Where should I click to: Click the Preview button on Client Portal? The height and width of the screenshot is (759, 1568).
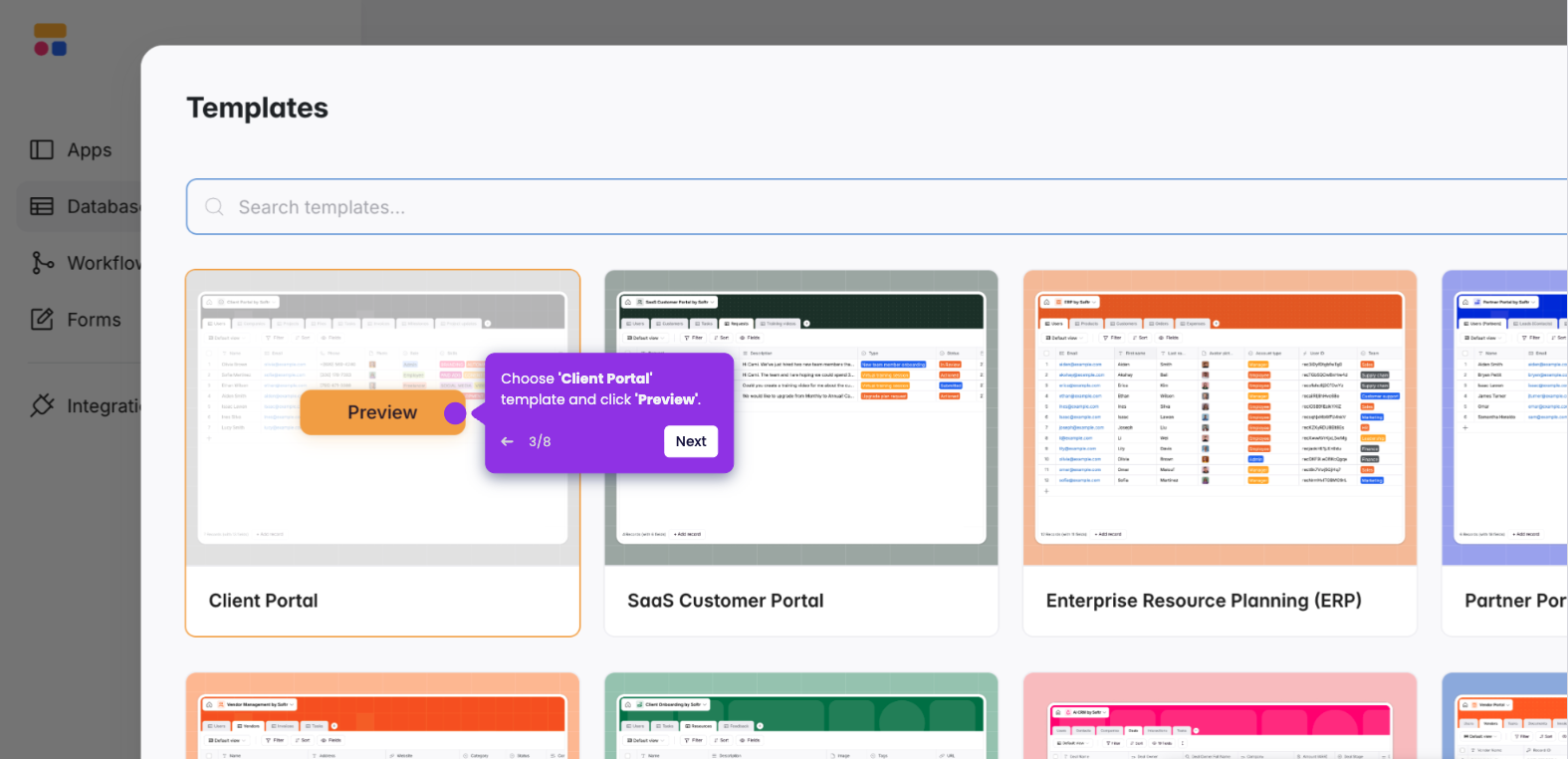(x=382, y=412)
